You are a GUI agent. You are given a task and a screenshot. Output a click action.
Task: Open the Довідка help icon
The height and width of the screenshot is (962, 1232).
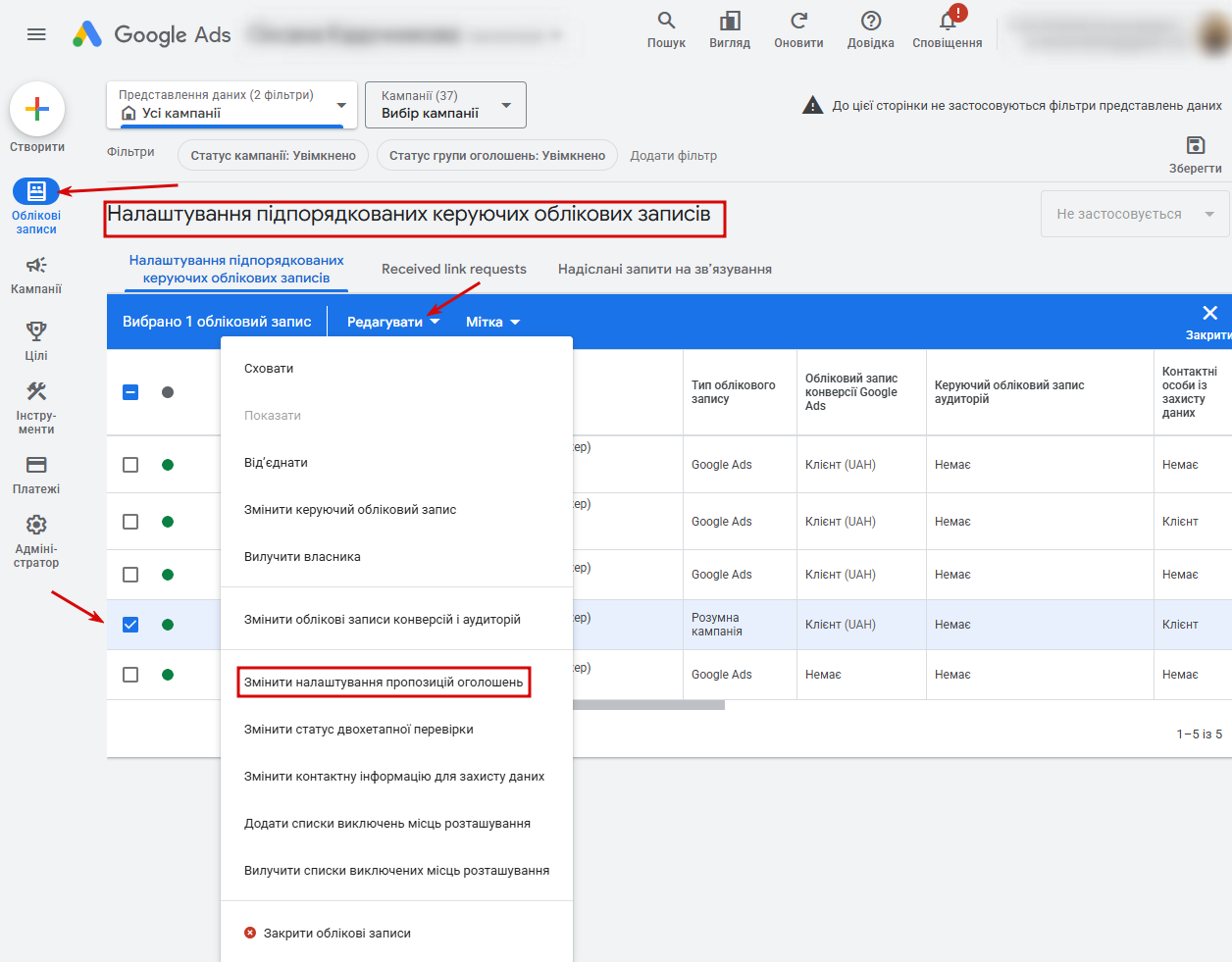point(870,22)
